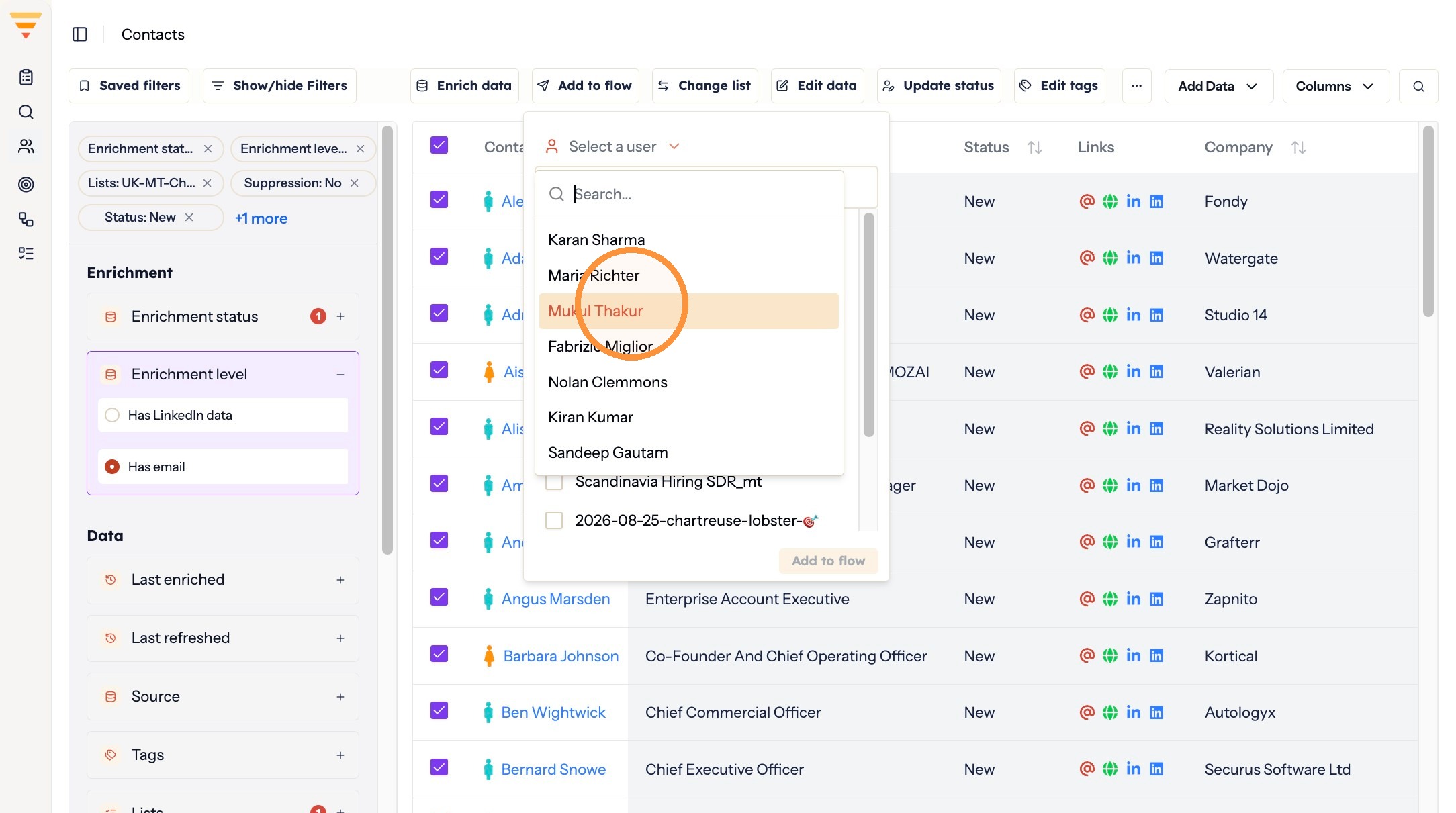Open the flows sidebar icon
The height and width of the screenshot is (813, 1456).
click(26, 220)
